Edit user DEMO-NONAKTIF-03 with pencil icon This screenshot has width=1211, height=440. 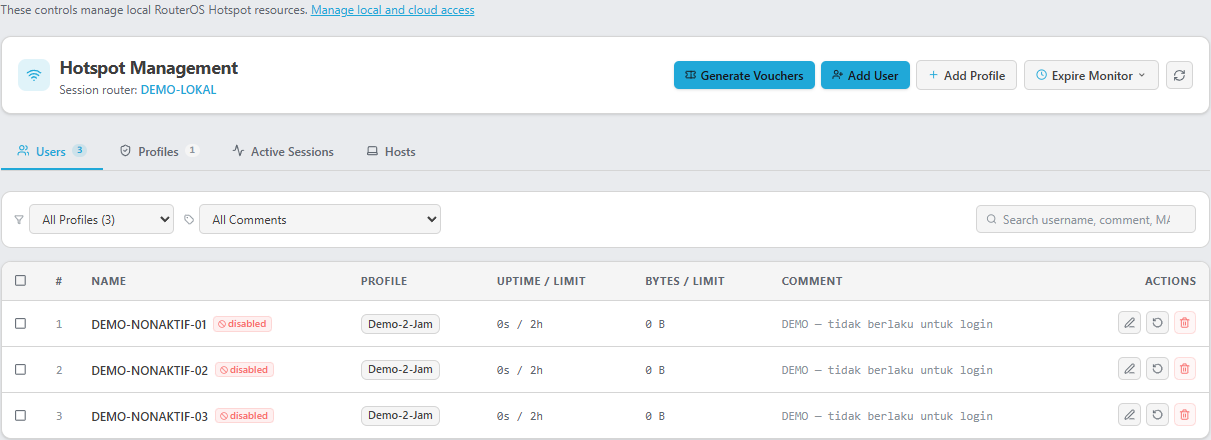click(x=1129, y=415)
